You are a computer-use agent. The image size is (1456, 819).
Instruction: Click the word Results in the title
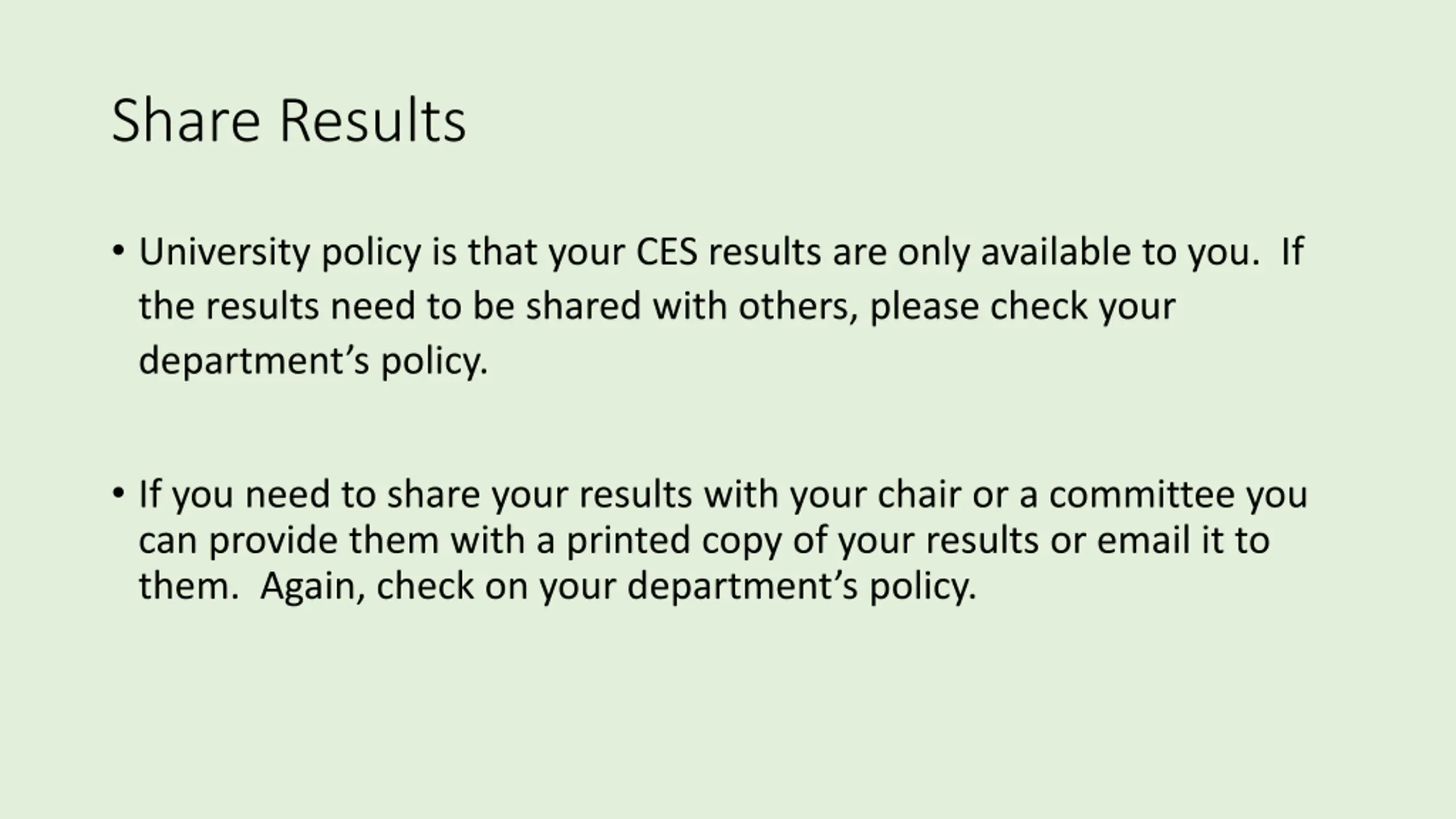(x=373, y=121)
